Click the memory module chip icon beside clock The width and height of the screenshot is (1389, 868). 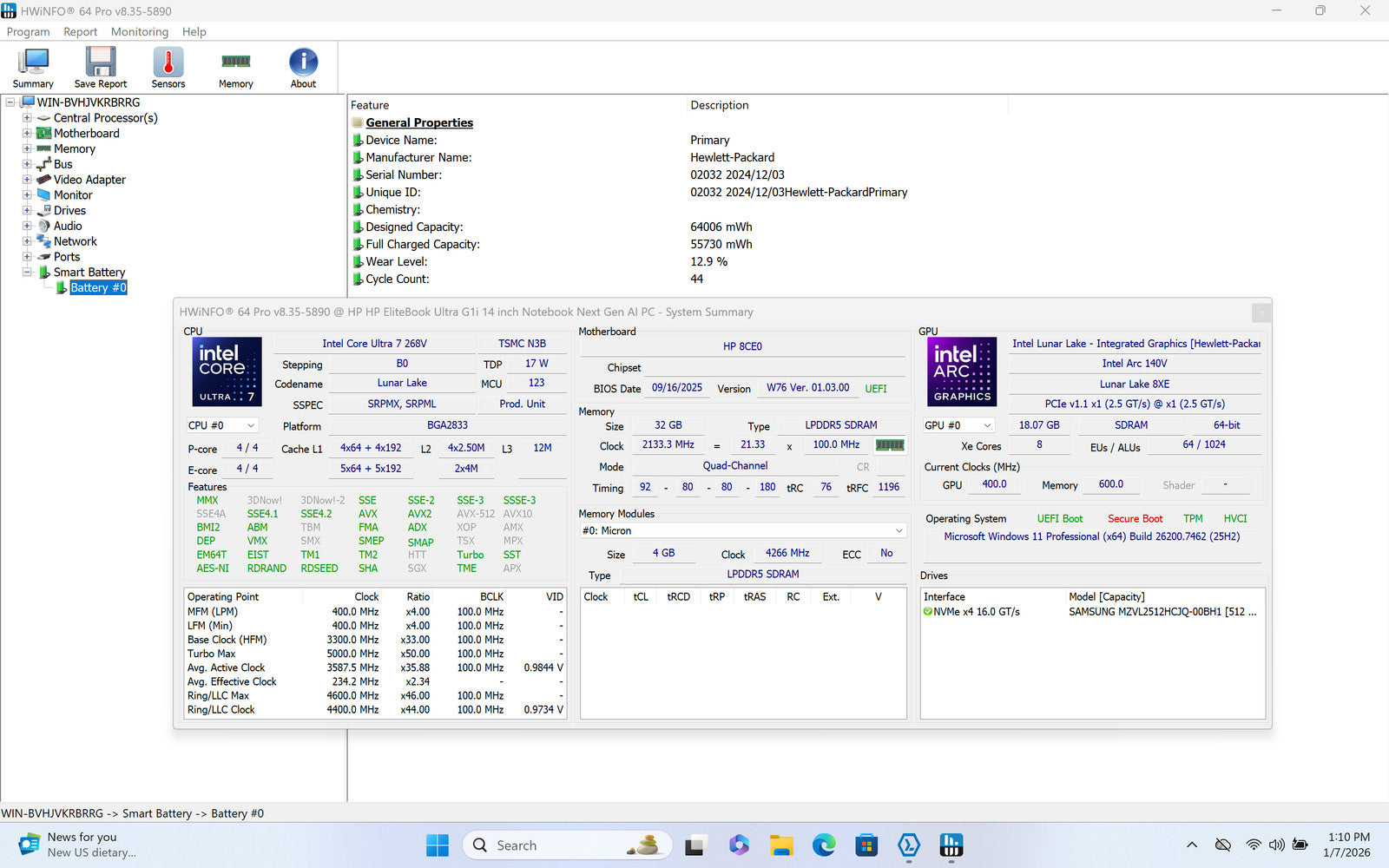point(889,445)
